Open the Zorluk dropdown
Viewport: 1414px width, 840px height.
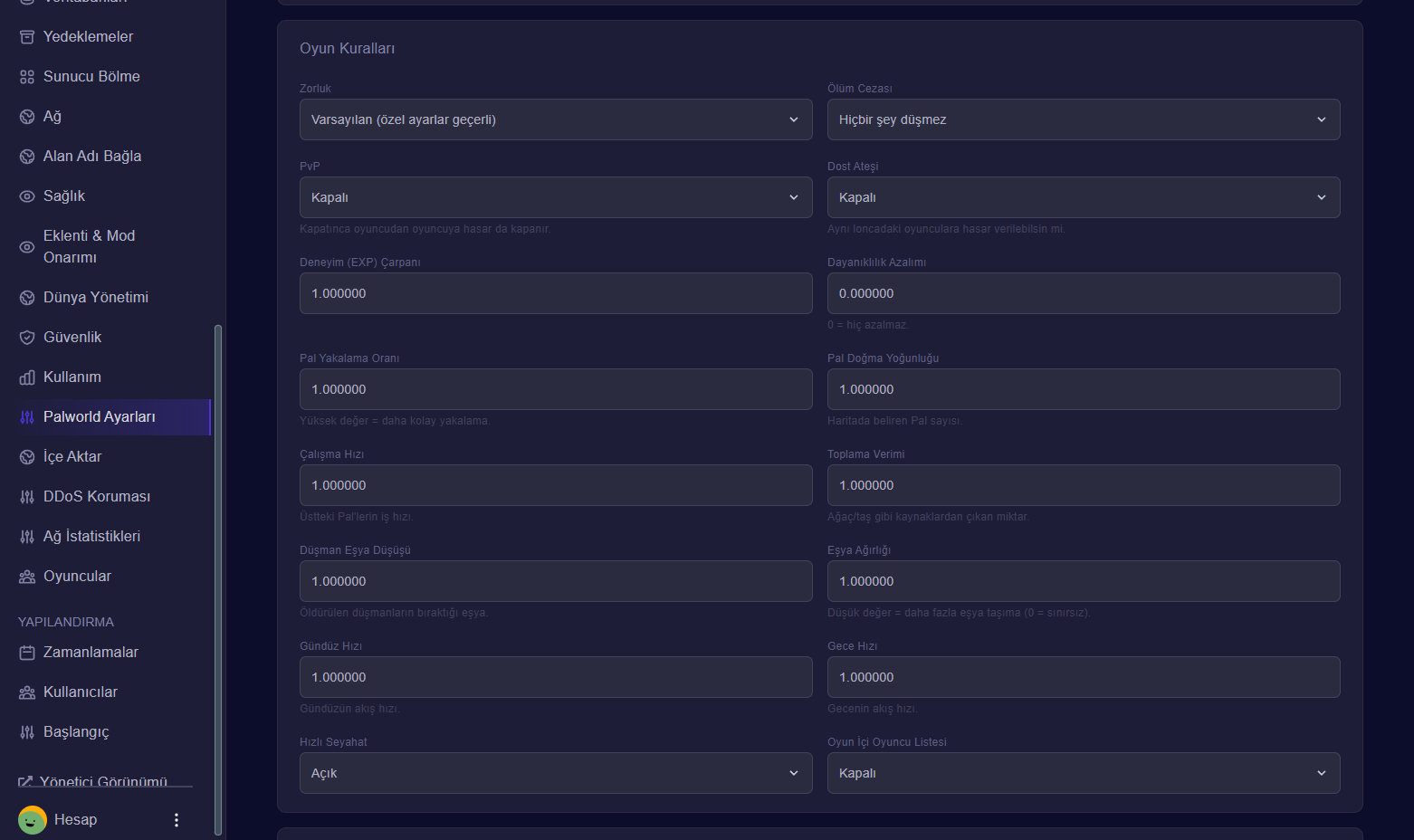pos(556,119)
